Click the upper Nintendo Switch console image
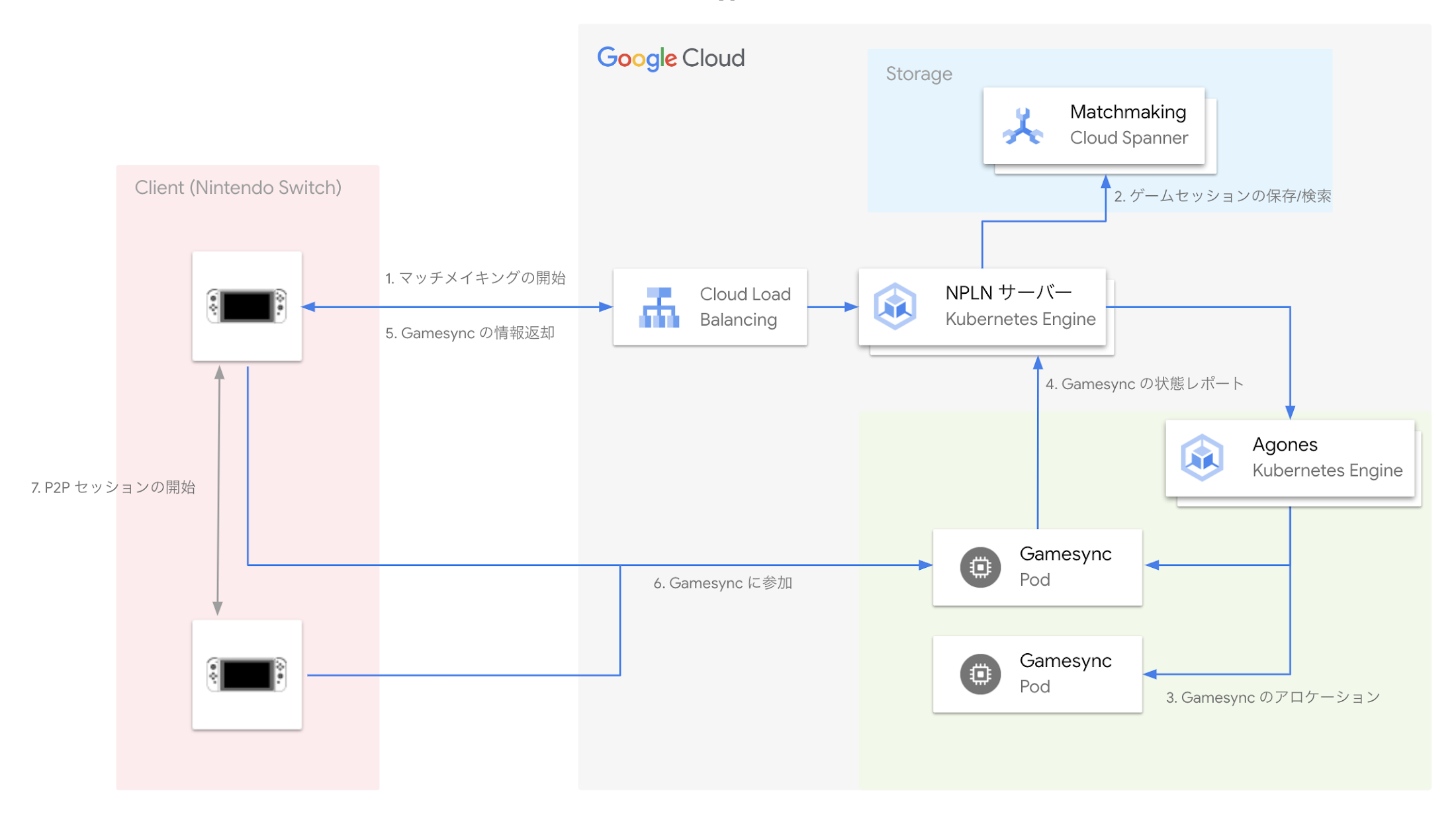This screenshot has height=814, width=1456. (247, 306)
